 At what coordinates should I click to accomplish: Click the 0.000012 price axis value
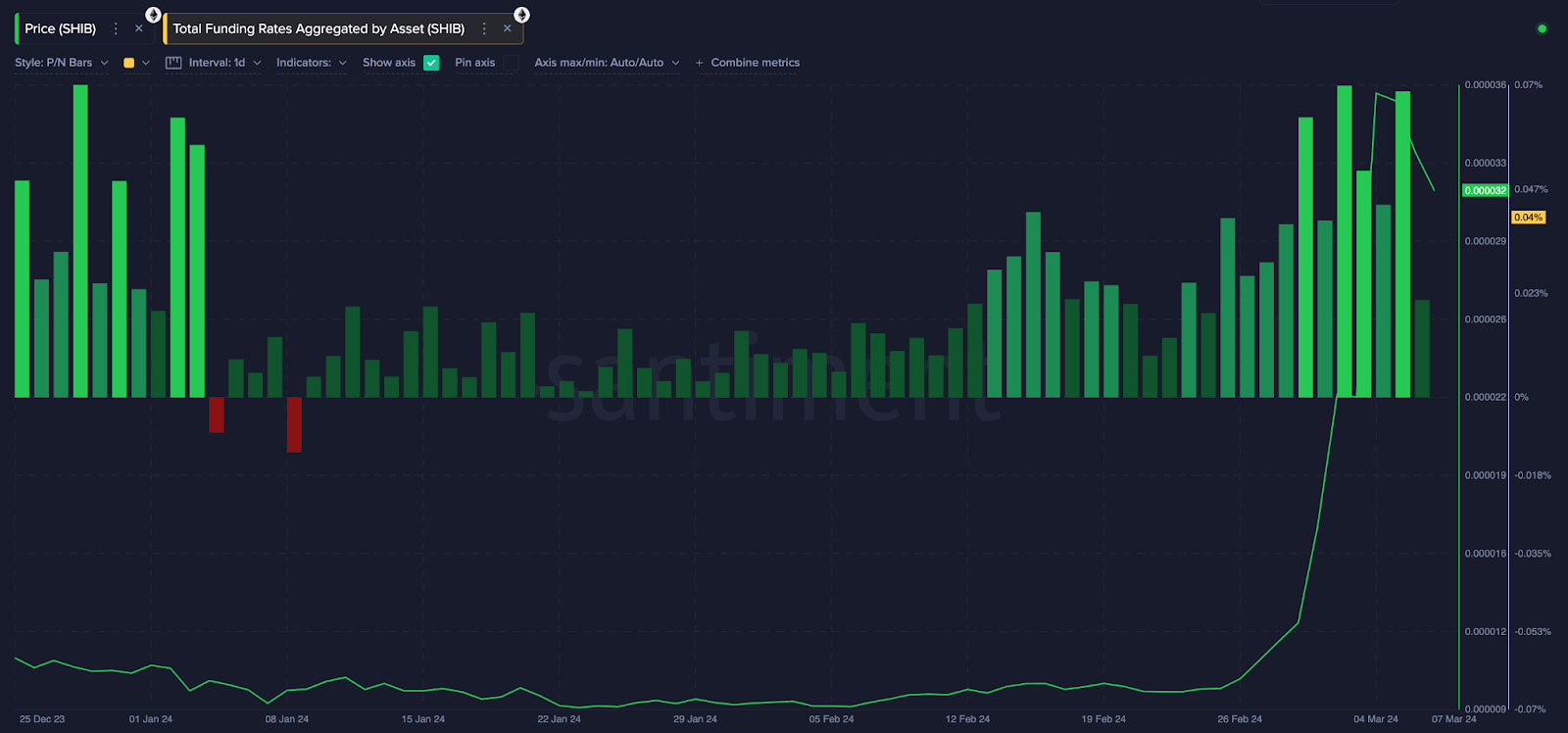(1486, 632)
